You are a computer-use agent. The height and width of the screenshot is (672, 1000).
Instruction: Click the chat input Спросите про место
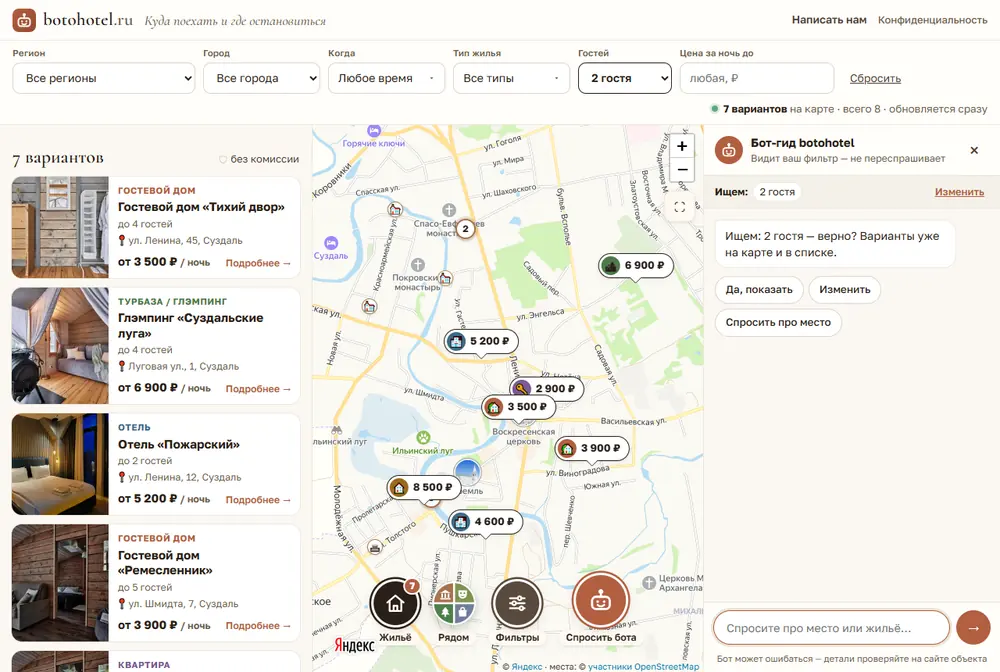pyautogui.click(x=832, y=628)
